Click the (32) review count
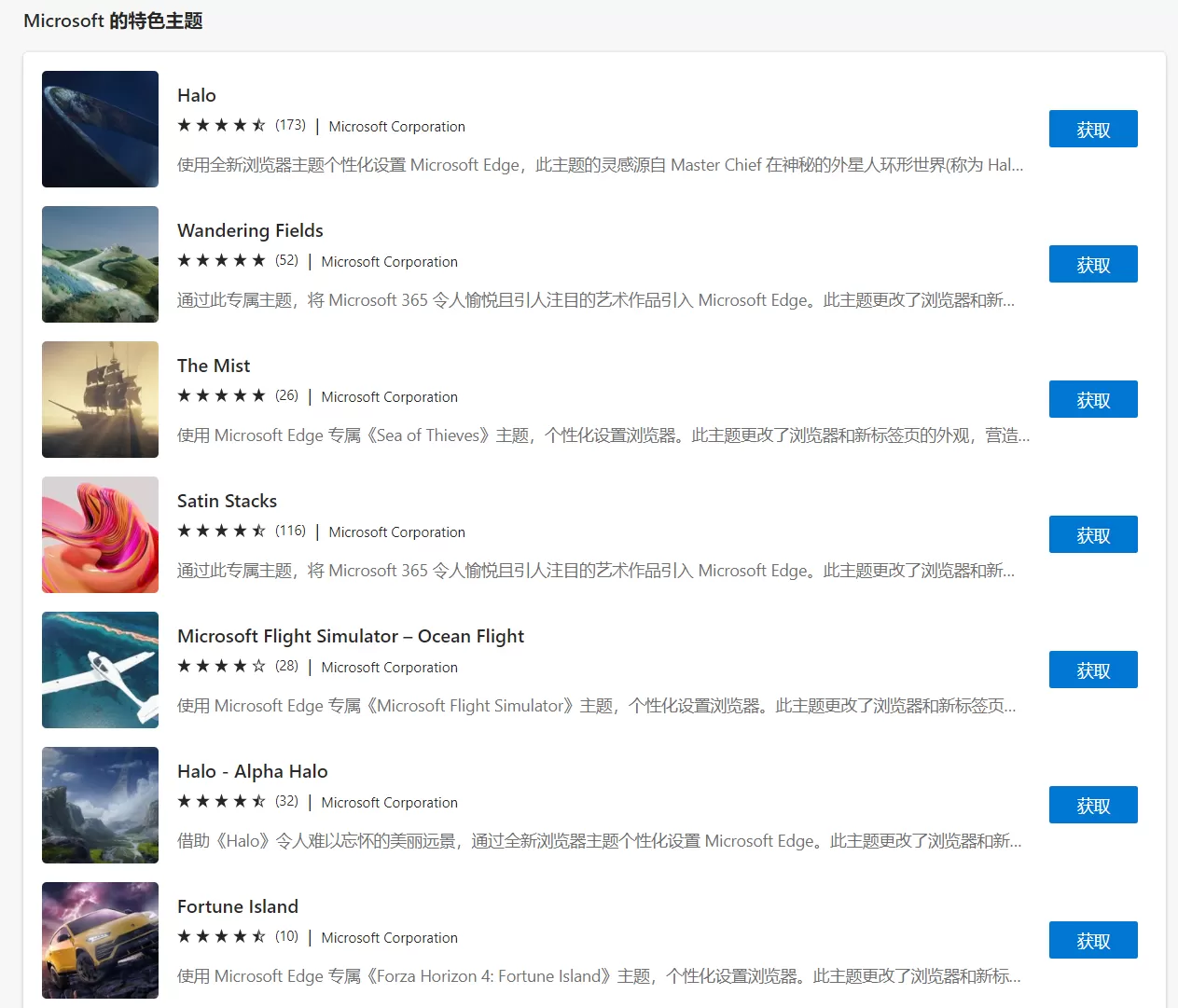The image size is (1178, 1008). pos(286,801)
